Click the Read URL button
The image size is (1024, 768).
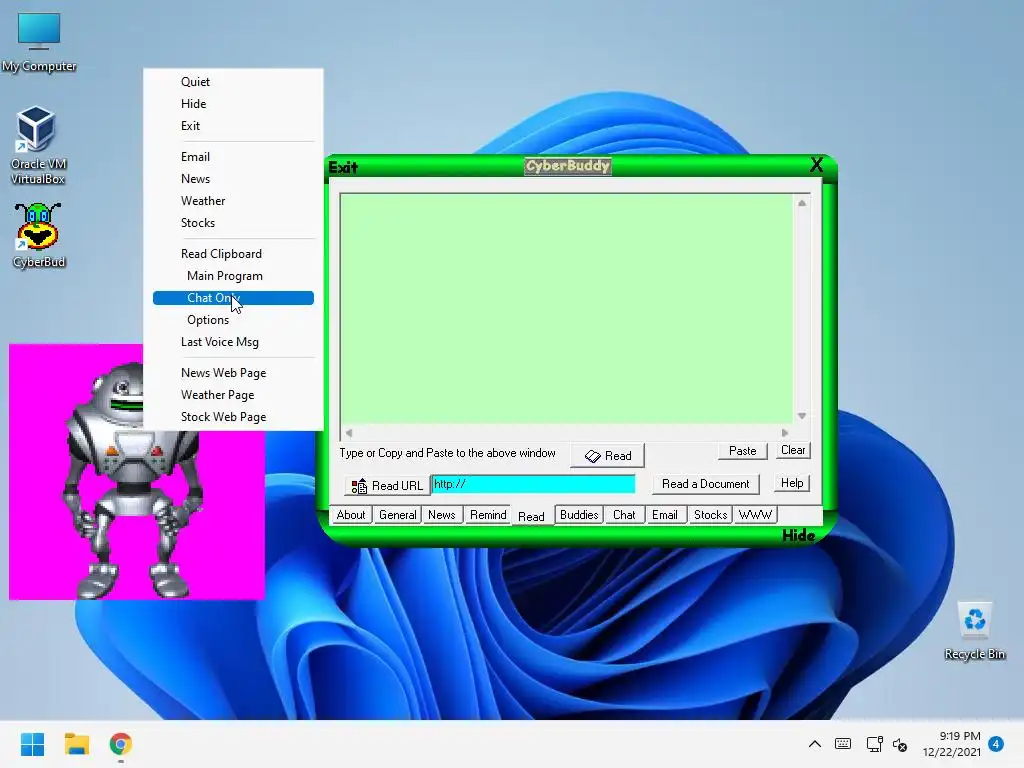click(387, 486)
